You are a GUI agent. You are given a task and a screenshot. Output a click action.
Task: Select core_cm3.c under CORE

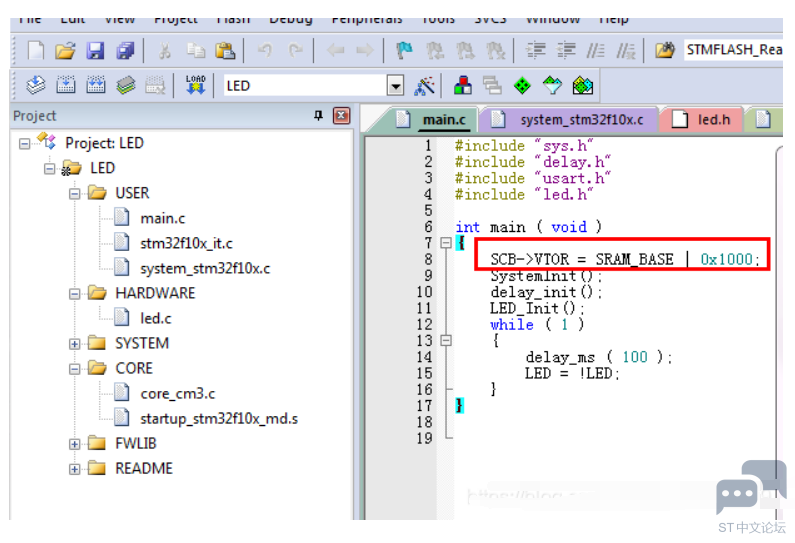coord(177,394)
